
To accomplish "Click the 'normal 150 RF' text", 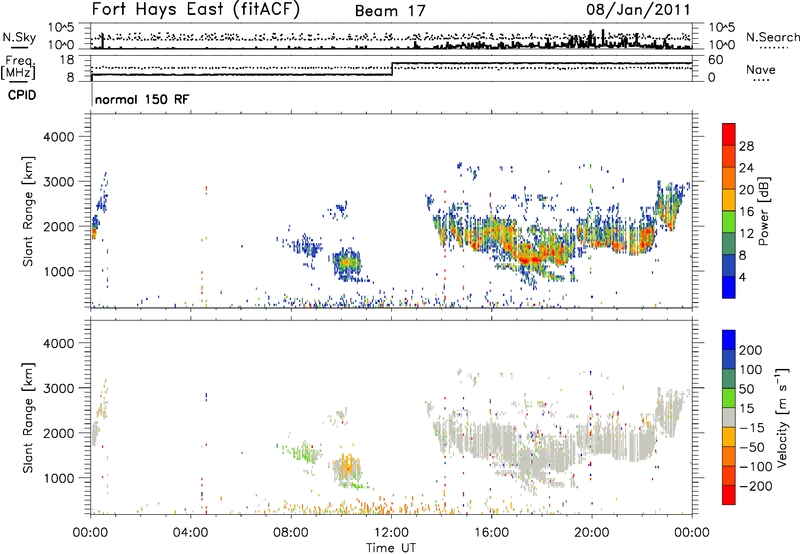I will click(x=142, y=99).
